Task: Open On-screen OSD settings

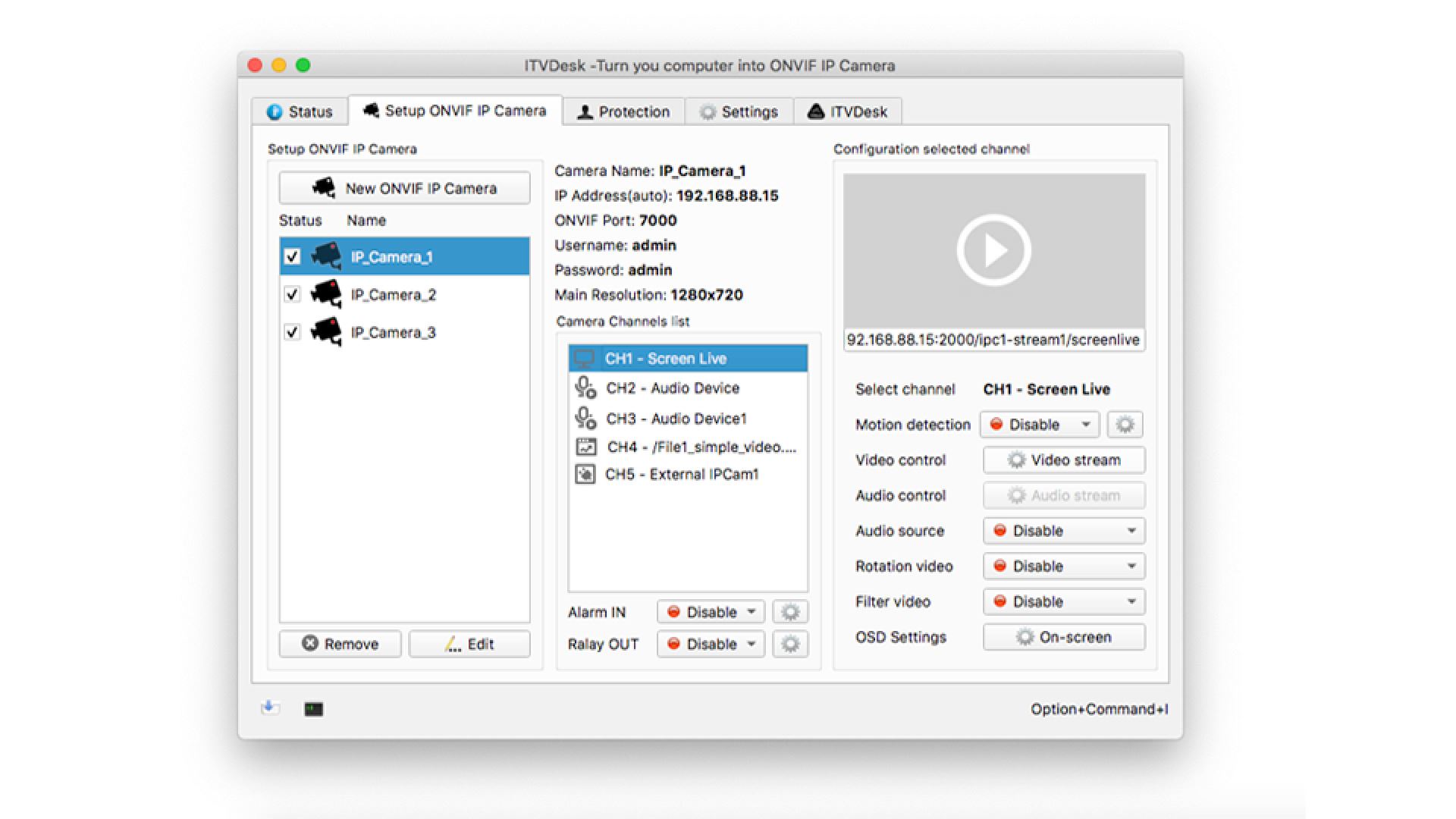Action: pos(1064,637)
